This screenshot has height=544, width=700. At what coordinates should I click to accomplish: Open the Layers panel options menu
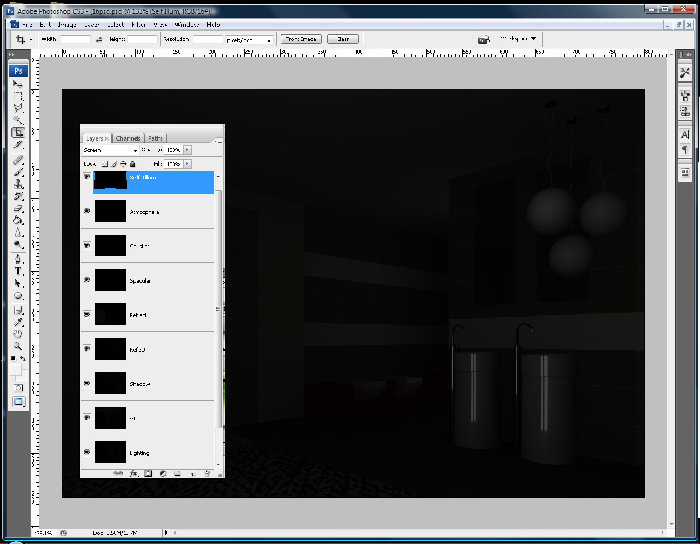[217, 141]
